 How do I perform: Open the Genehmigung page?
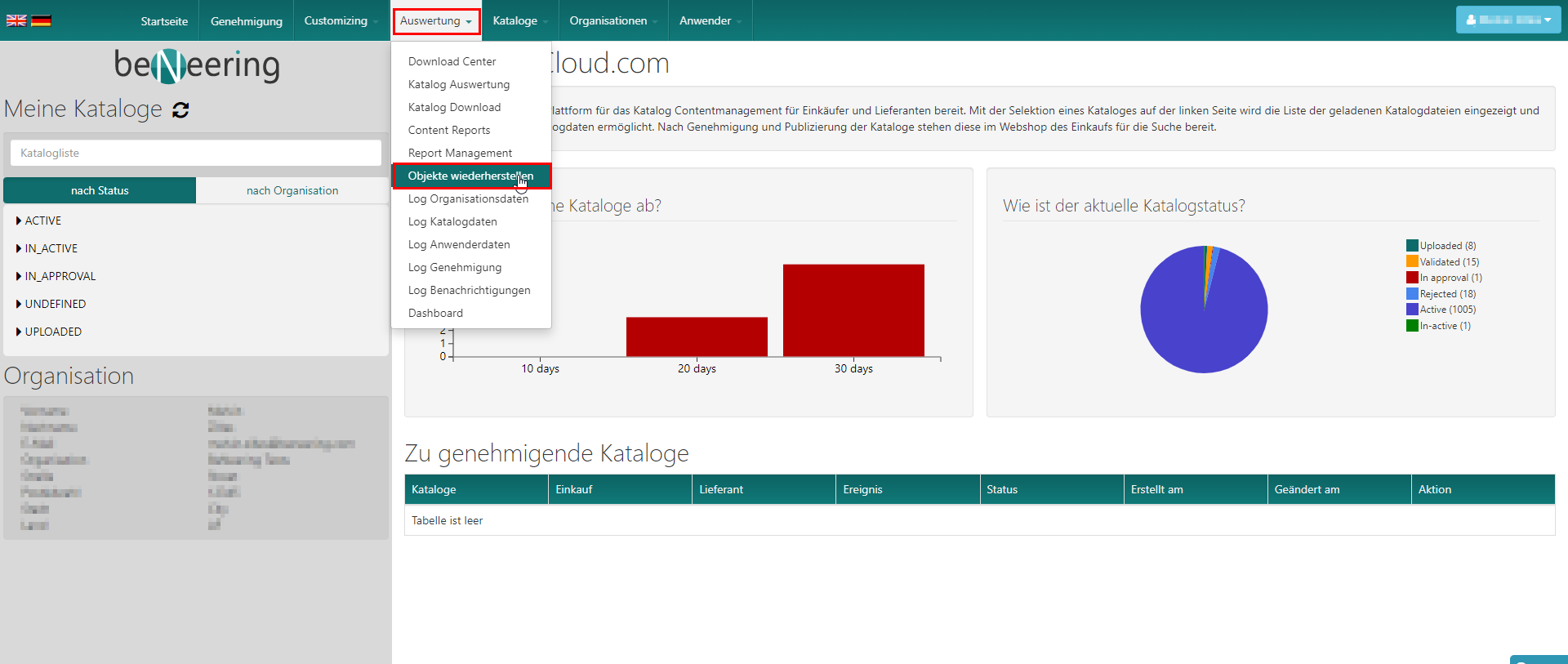pos(246,21)
